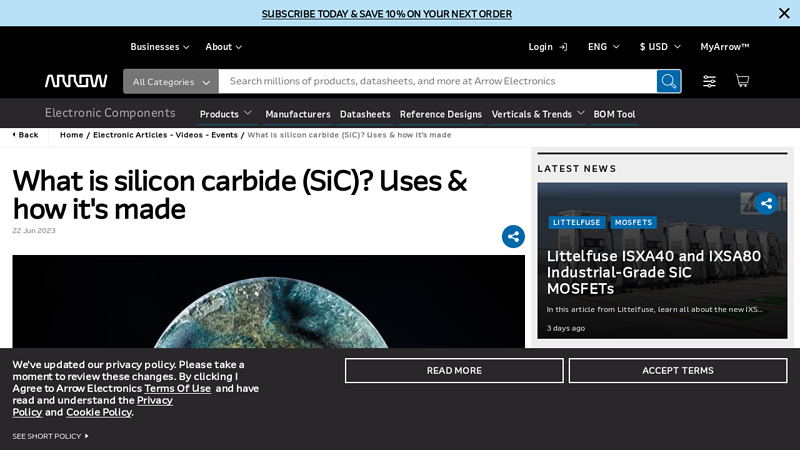Open the Electronic Components section

pos(110,113)
